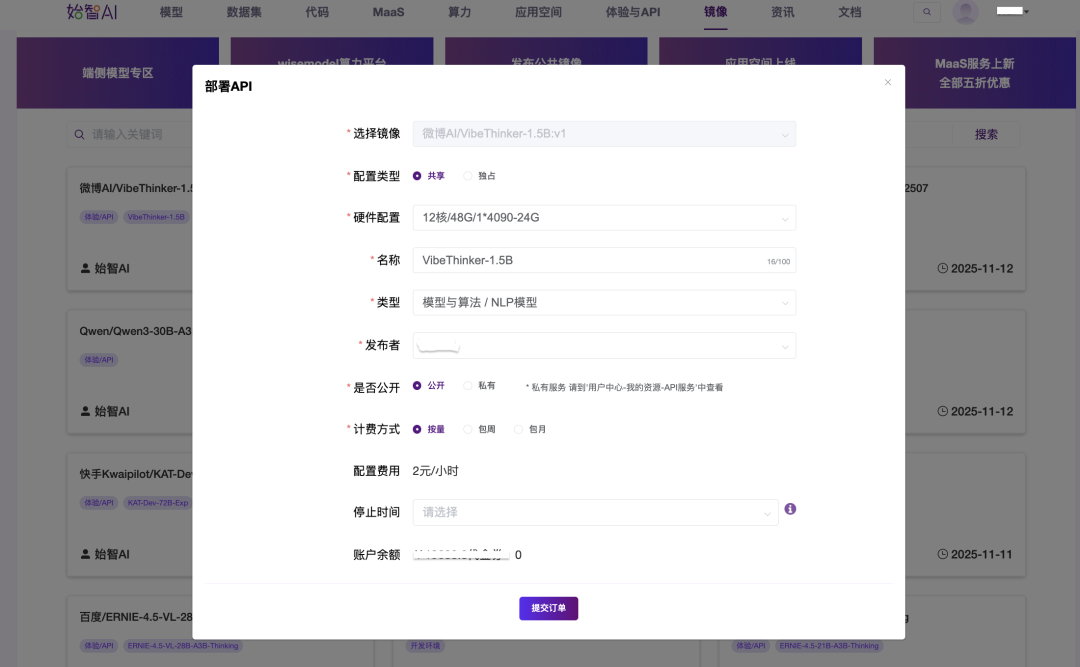Open the account dropdown arrow in header
This screenshot has height=667, width=1080.
pos(1026,12)
